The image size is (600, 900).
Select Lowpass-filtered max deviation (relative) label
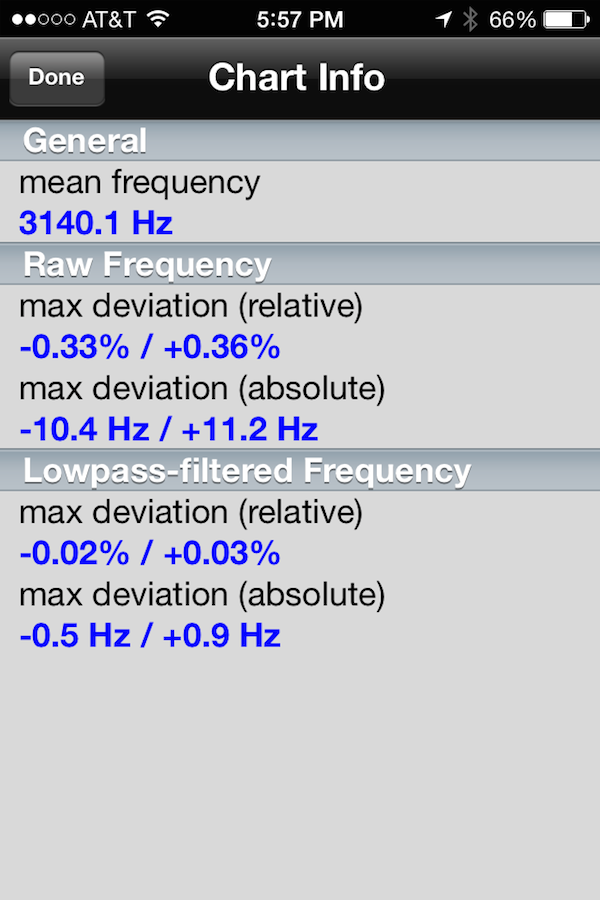point(191,512)
